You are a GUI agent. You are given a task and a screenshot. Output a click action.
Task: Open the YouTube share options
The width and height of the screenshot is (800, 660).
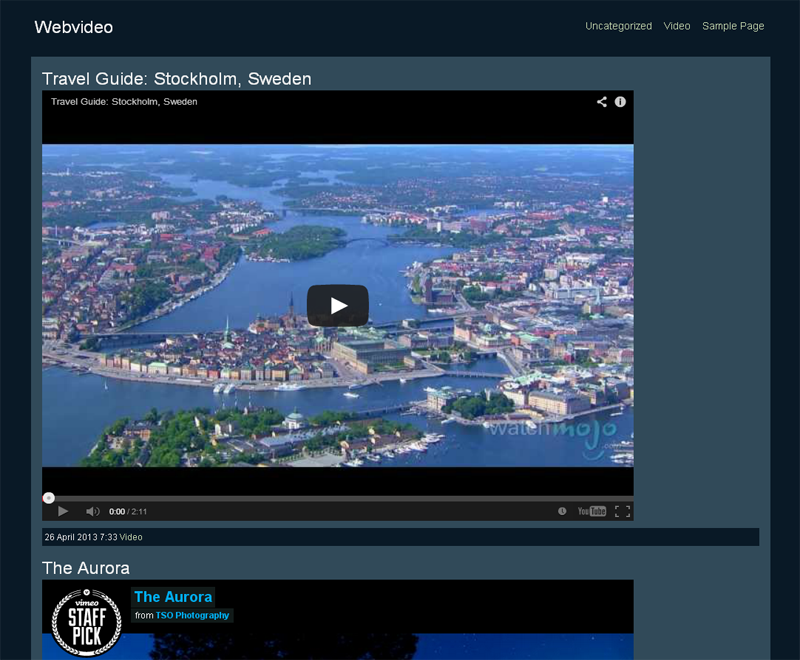click(602, 101)
